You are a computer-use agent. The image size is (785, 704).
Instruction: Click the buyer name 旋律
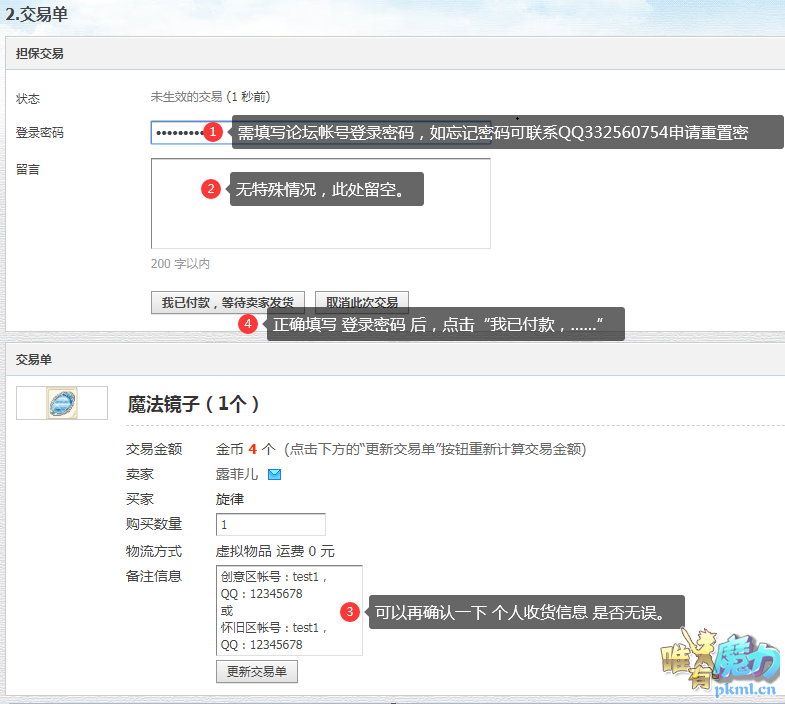pos(230,499)
